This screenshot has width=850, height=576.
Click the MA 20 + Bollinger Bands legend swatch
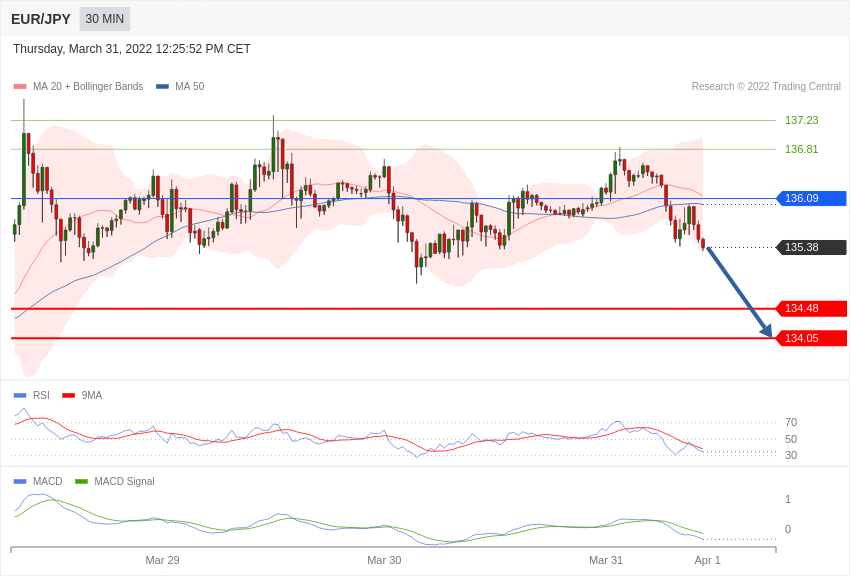20,87
